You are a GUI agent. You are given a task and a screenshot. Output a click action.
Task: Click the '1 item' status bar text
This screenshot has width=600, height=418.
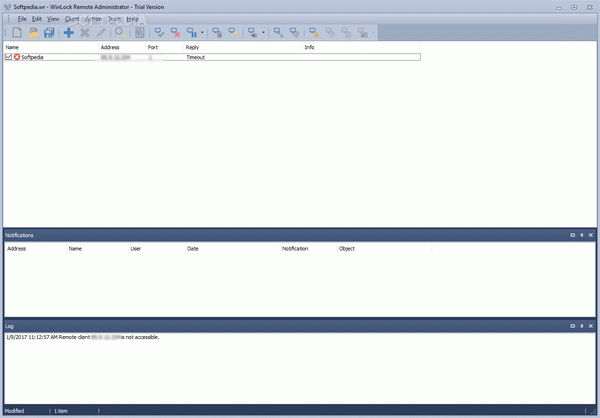(61, 411)
